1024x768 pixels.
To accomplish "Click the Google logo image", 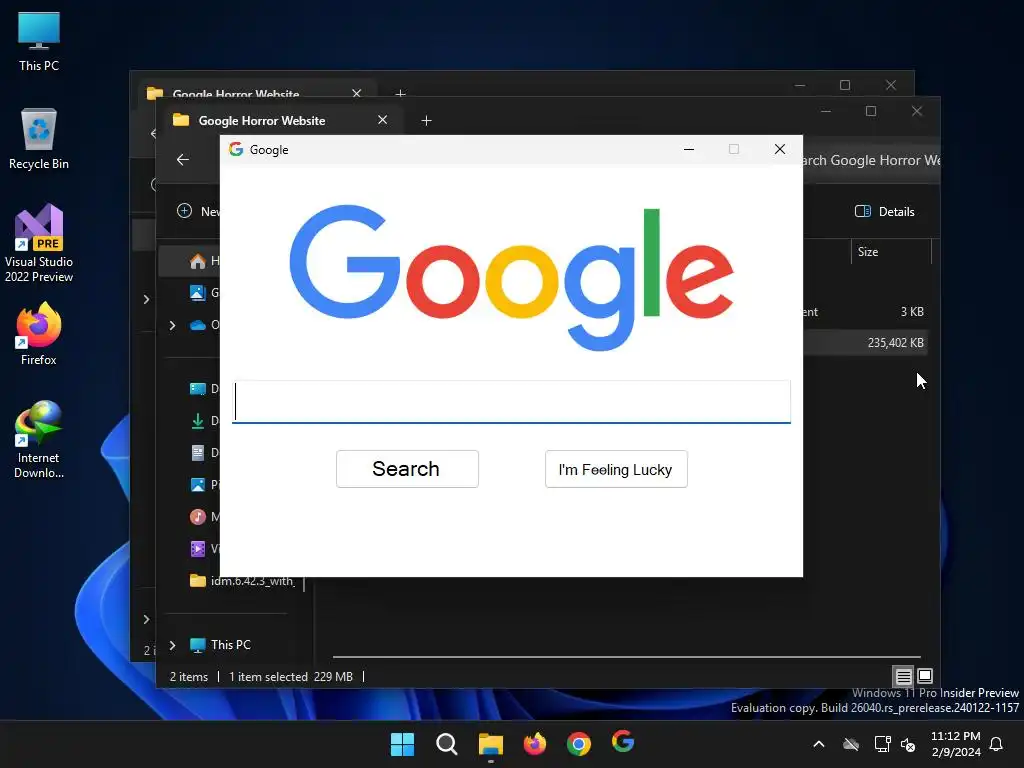I will [511, 278].
